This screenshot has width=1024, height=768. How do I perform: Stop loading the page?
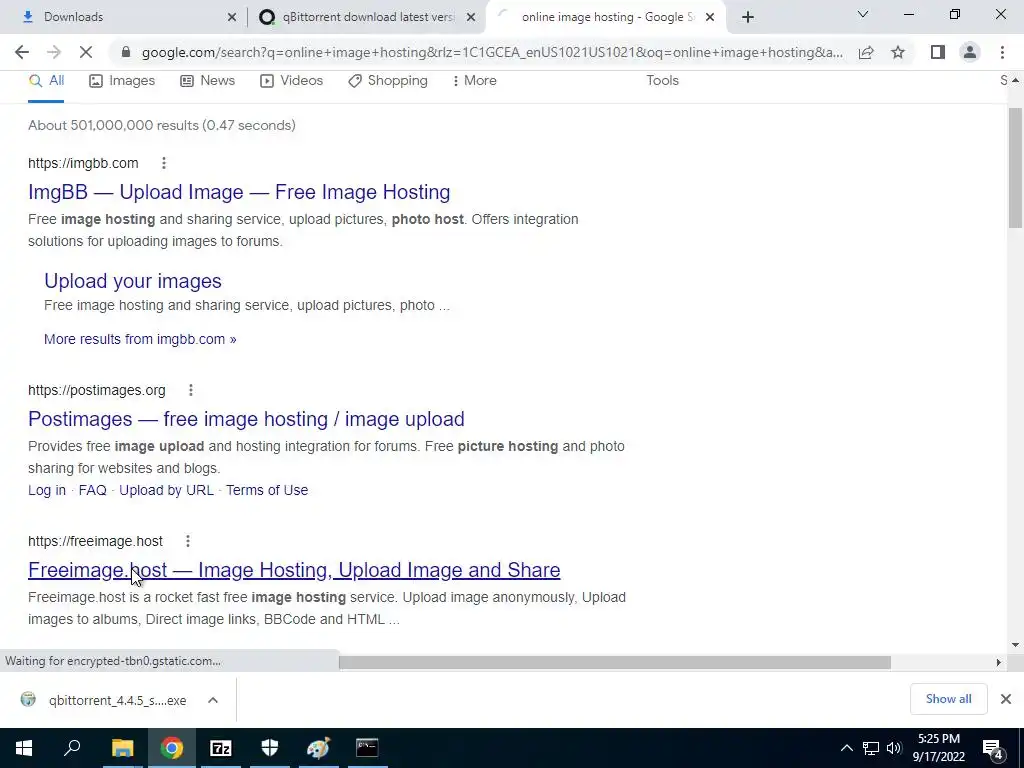point(86,52)
